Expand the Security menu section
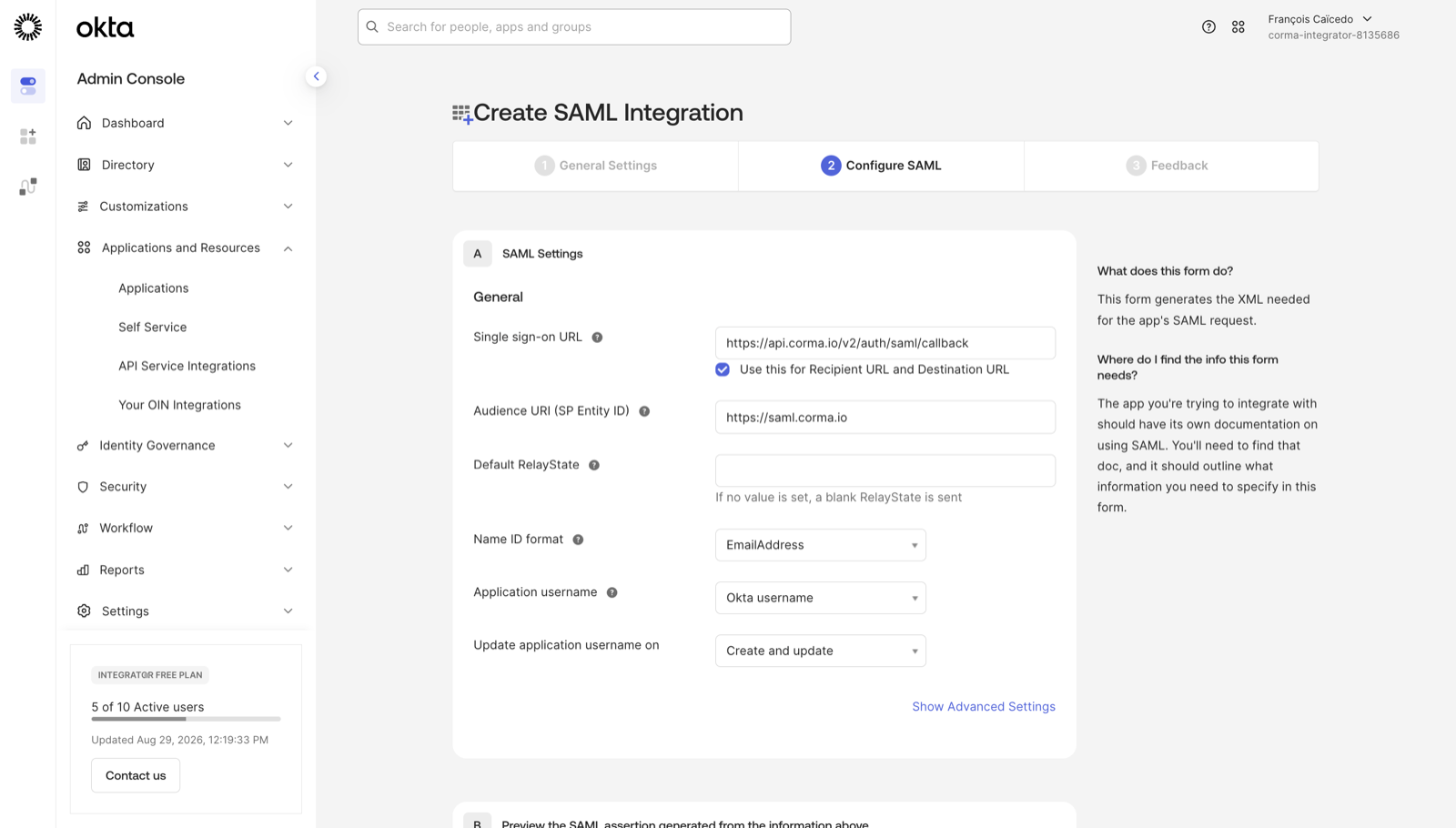The height and width of the screenshot is (828, 1456). (186, 487)
